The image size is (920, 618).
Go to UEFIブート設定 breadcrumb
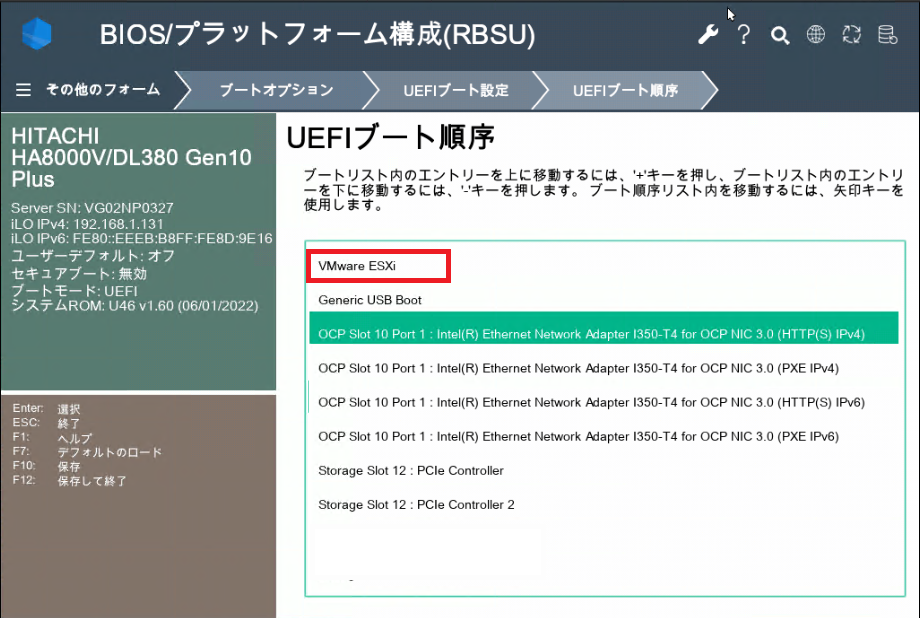[456, 90]
